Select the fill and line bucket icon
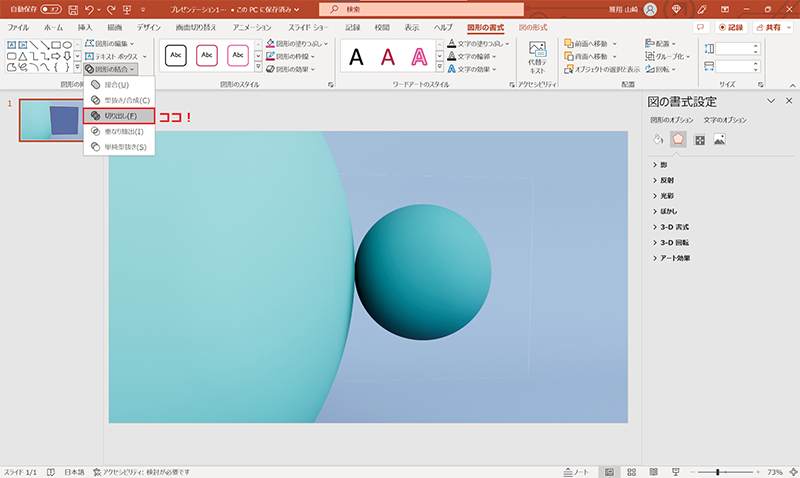The image size is (800, 478). pos(657,139)
